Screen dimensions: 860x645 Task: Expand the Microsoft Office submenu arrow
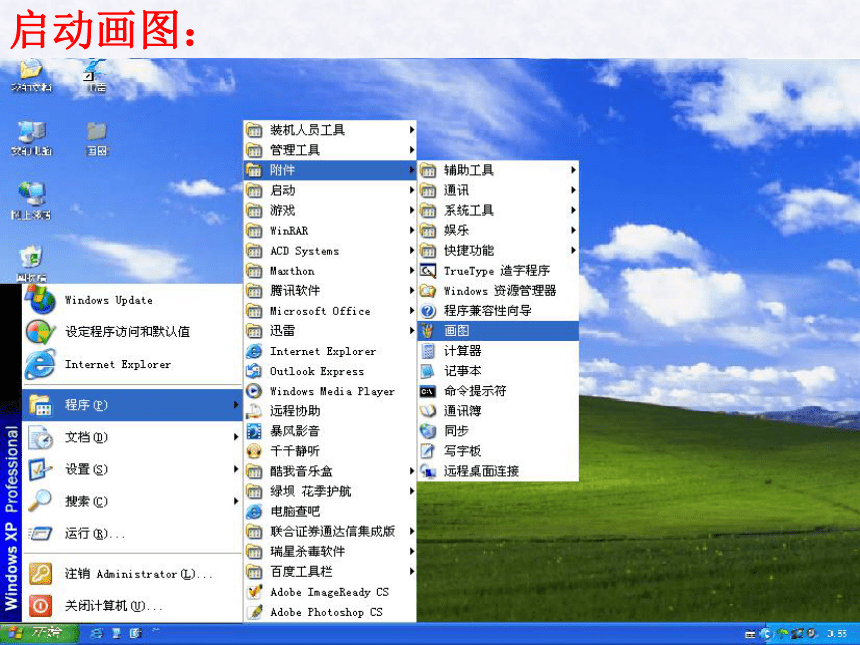coord(412,311)
